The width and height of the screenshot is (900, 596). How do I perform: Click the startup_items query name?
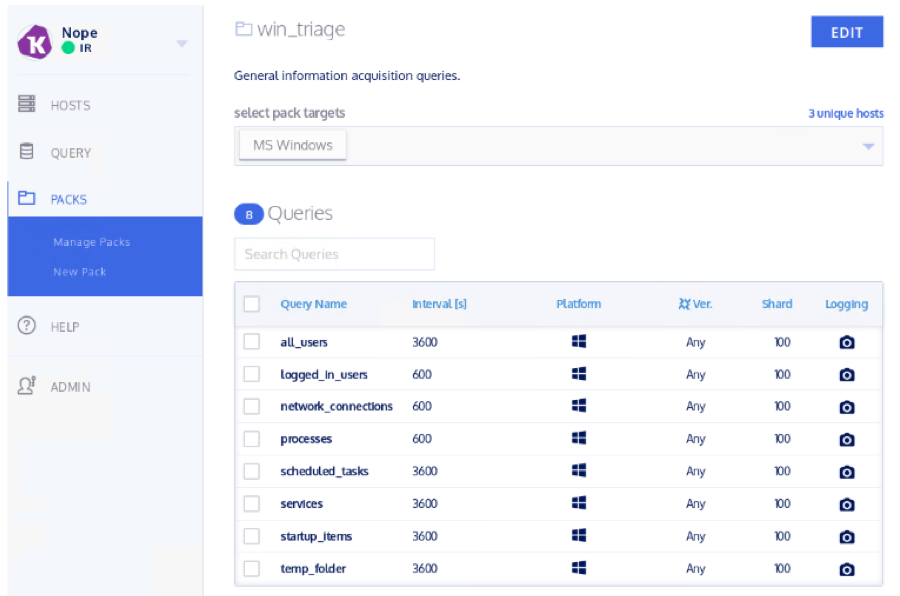point(316,536)
